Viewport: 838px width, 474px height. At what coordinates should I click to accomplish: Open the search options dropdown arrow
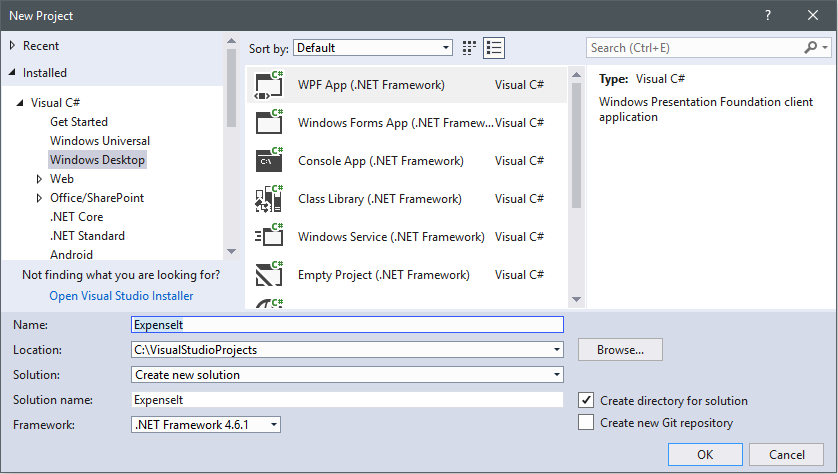pyautogui.click(x=825, y=48)
